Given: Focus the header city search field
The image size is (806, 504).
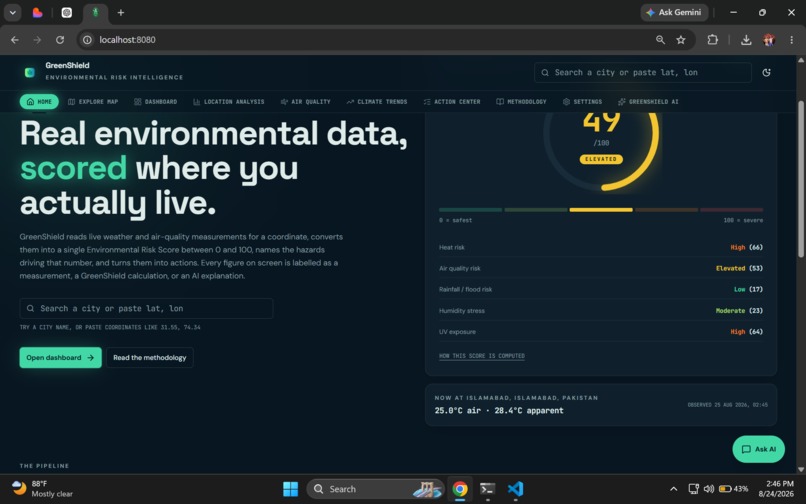Looking at the screenshot, I should (x=643, y=73).
